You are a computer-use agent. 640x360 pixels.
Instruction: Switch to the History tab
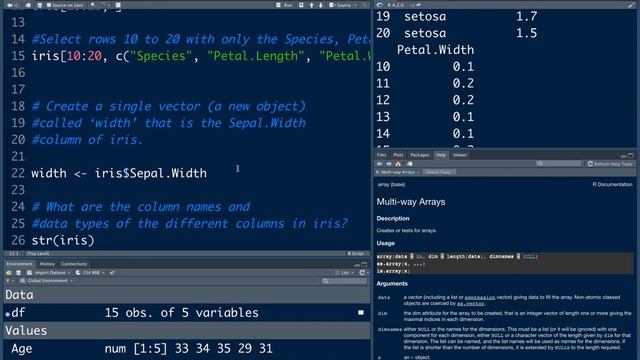(47, 264)
